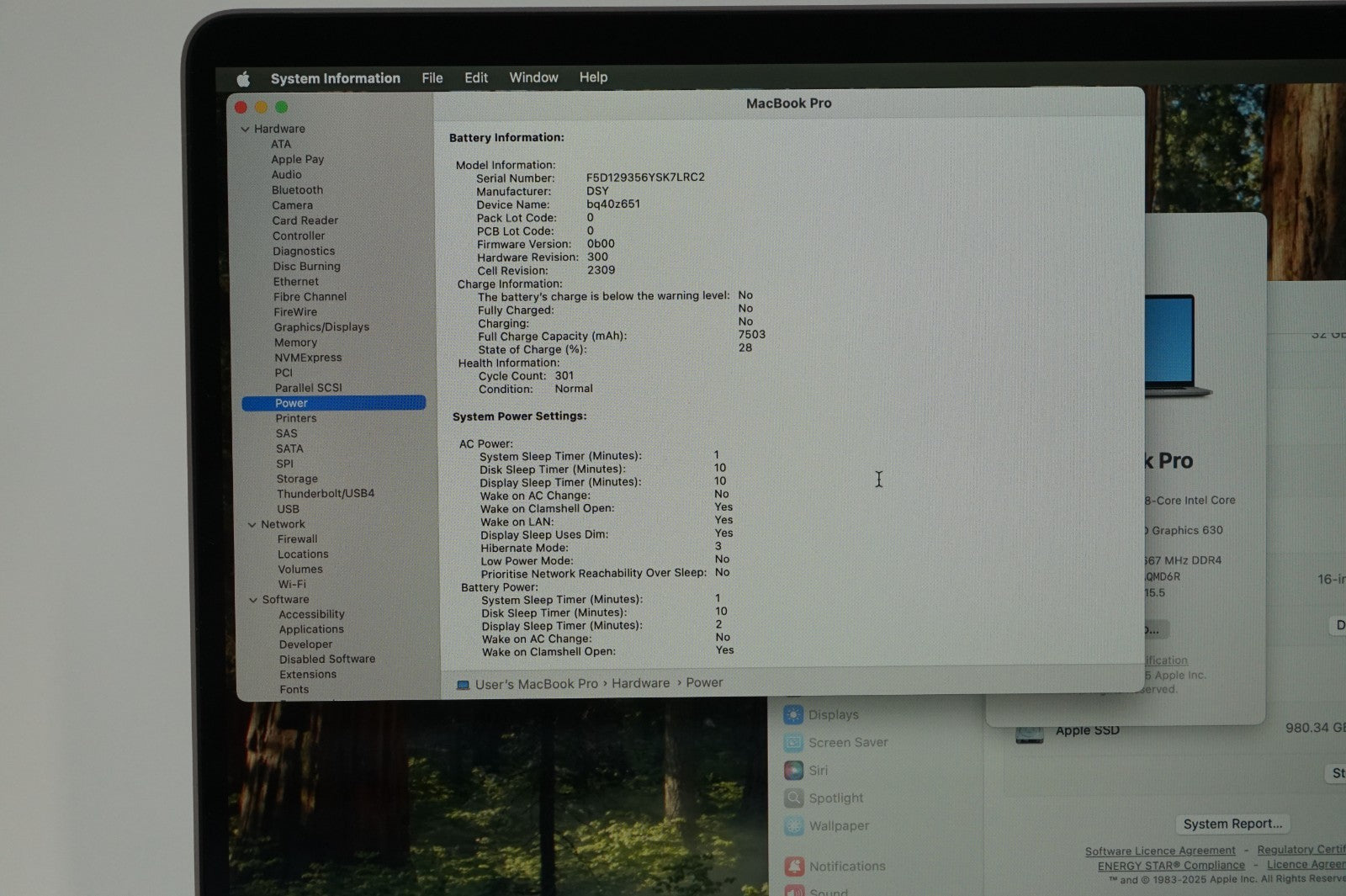Screen dimensions: 1346x896
Task: Select Card Reader in the sidebar
Action: coord(305,220)
